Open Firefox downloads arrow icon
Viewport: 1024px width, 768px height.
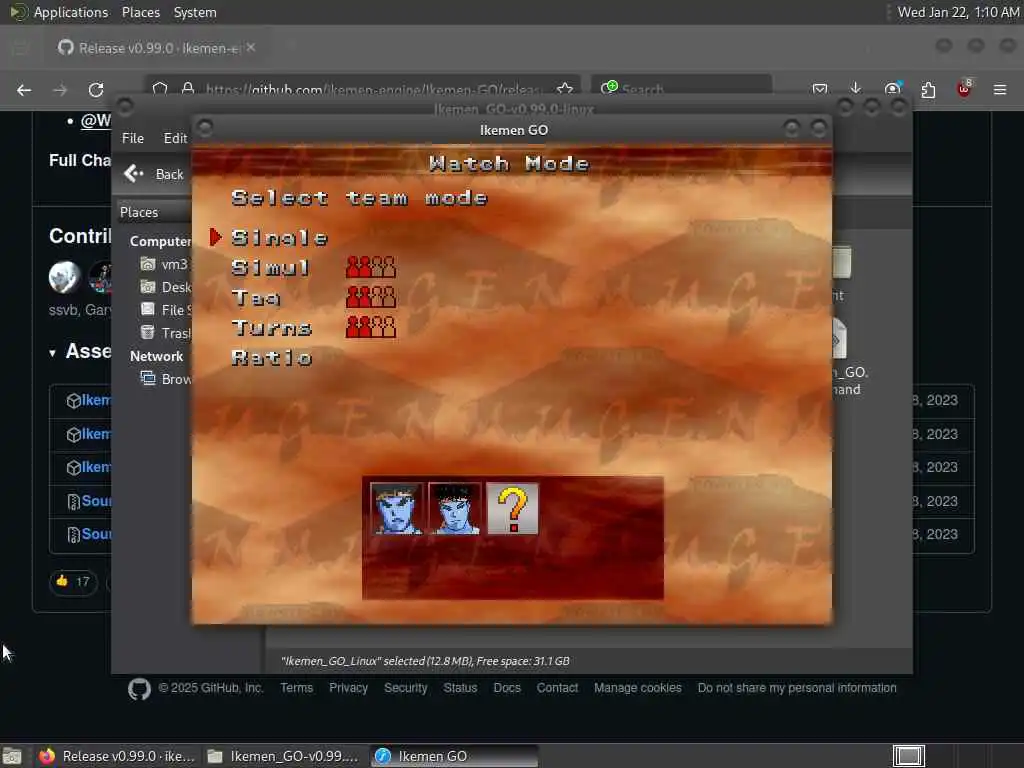(856, 89)
